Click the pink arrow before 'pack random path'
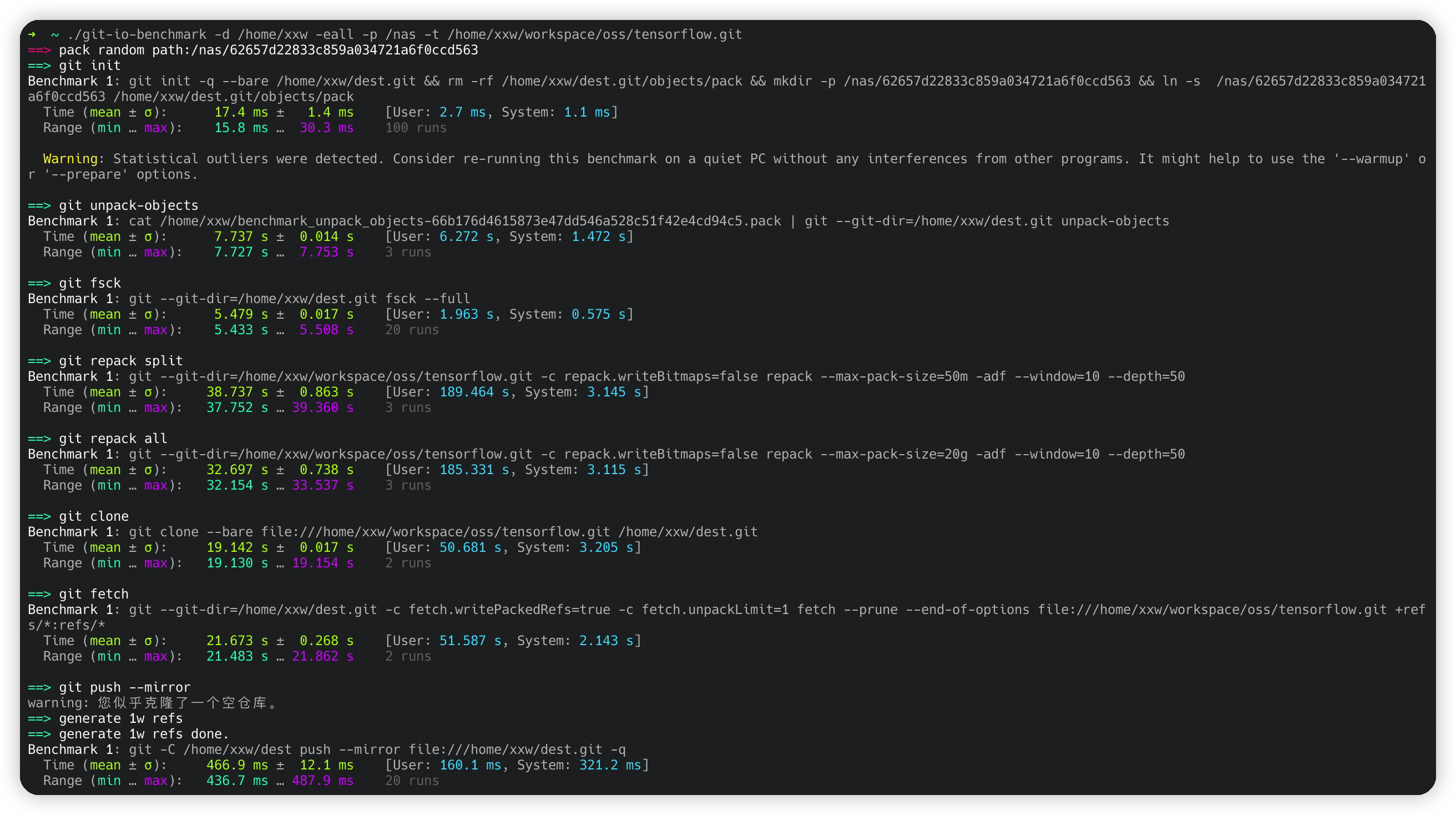This screenshot has height=815, width=1456. pyautogui.click(x=39, y=51)
